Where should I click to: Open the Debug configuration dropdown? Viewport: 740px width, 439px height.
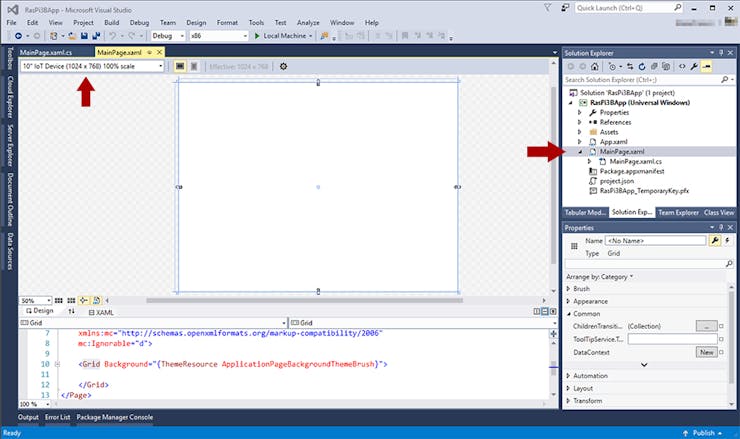click(168, 36)
